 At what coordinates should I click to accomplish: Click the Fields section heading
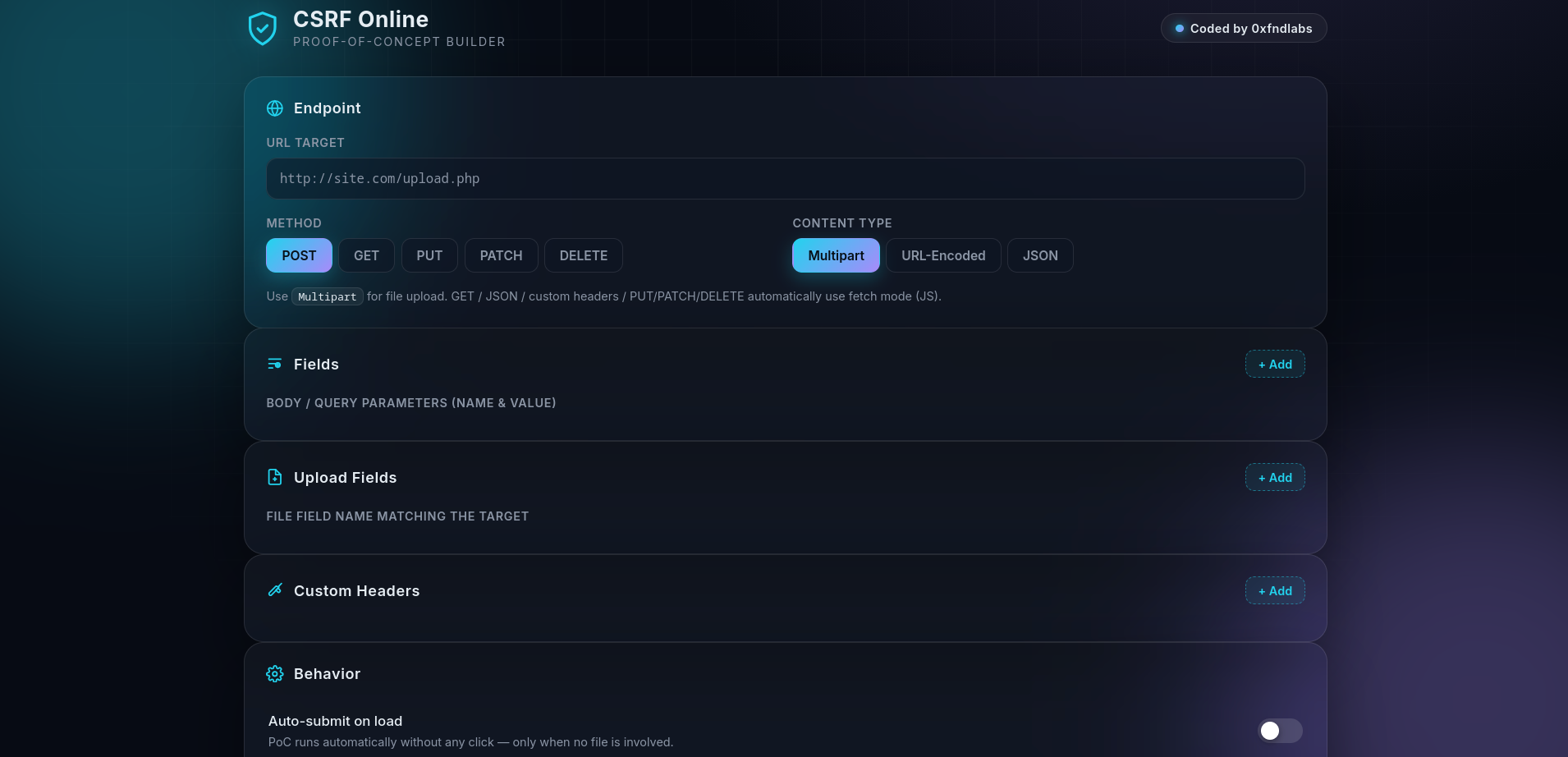pos(316,365)
